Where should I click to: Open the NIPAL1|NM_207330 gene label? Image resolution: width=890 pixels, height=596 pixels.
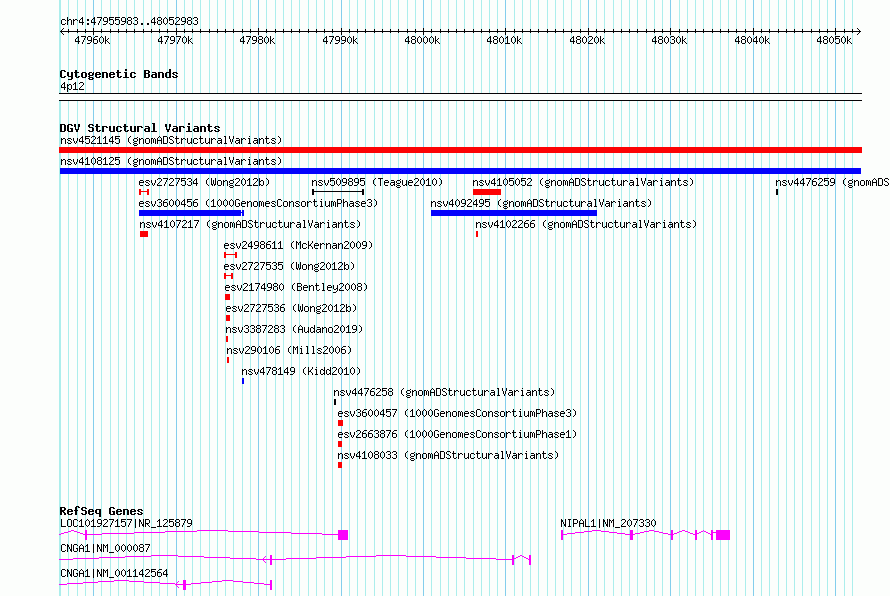608,523
